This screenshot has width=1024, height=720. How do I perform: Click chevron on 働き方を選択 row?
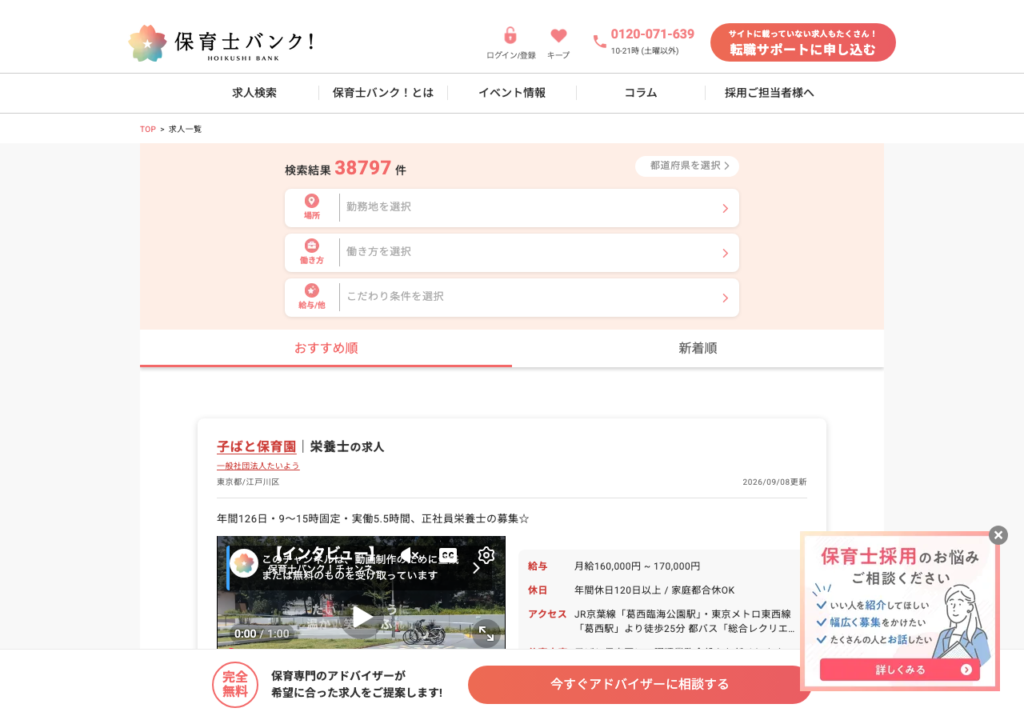(x=725, y=253)
